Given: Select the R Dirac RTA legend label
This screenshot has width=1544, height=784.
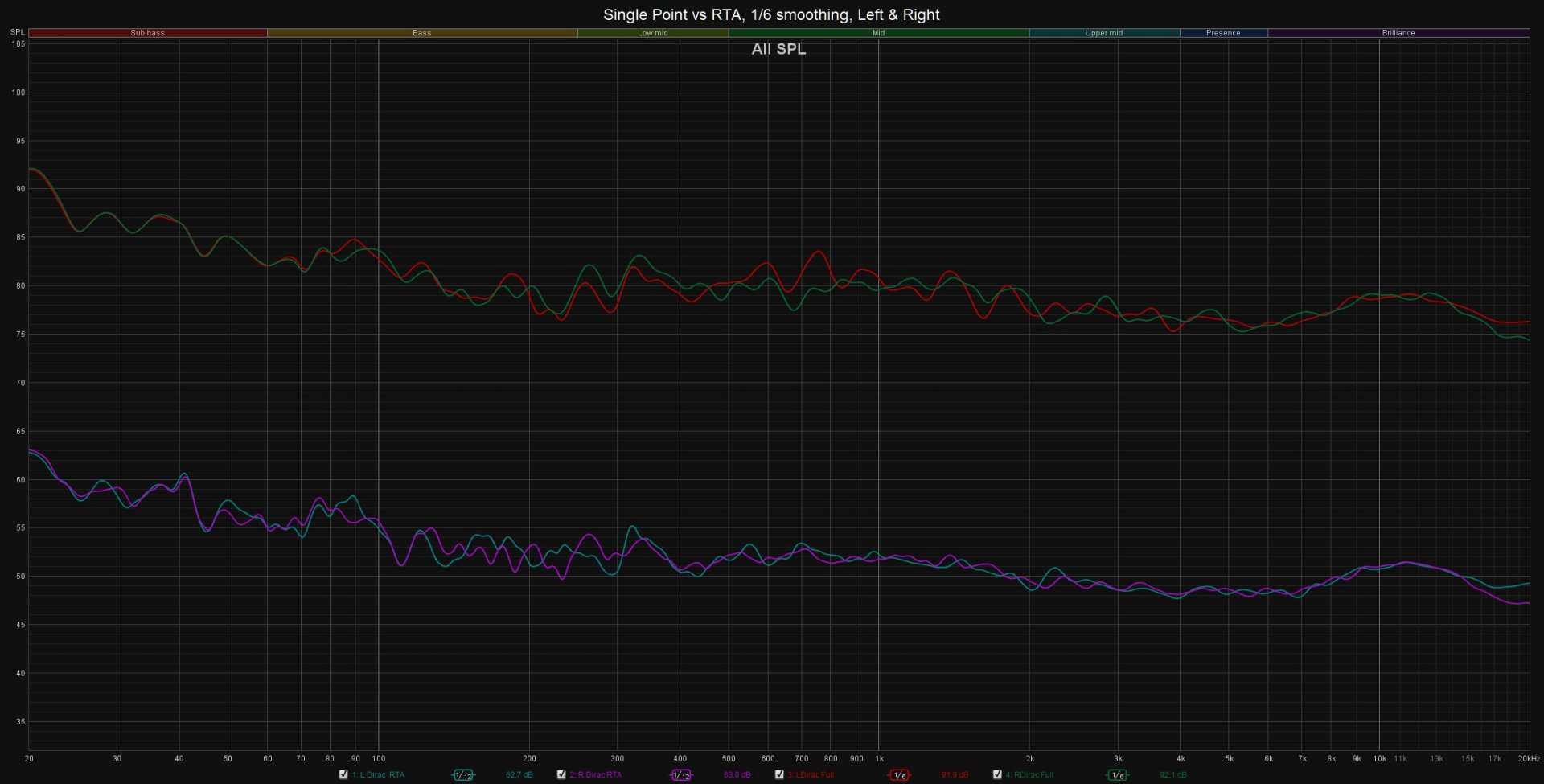Looking at the screenshot, I should pyautogui.click(x=596, y=775).
